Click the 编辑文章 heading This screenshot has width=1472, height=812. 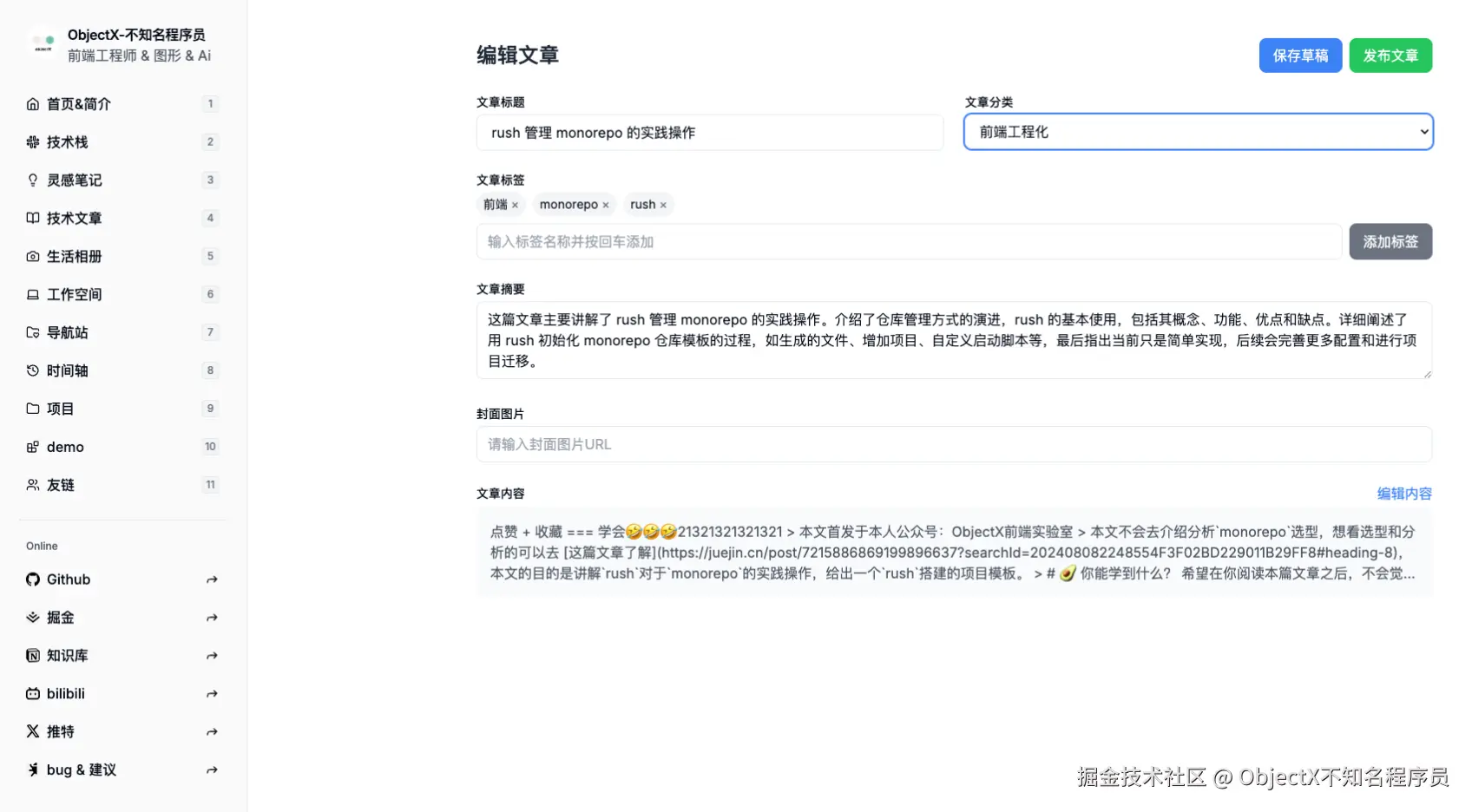click(517, 56)
